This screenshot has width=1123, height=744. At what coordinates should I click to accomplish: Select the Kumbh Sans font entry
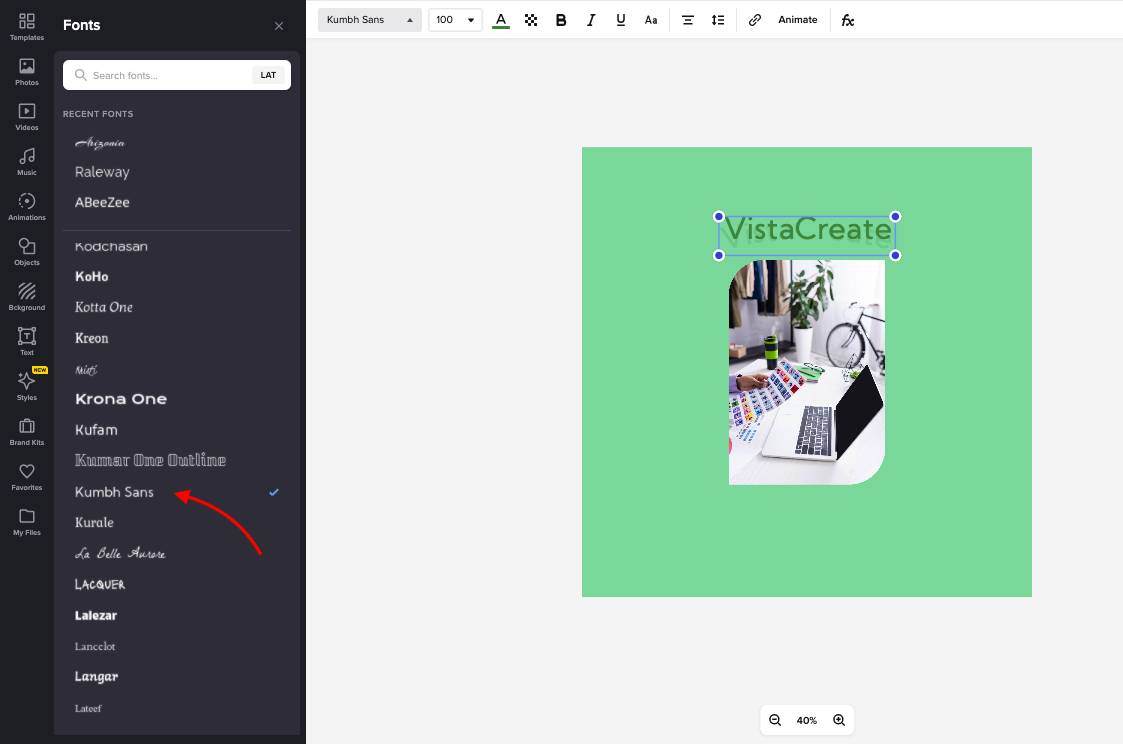[x=115, y=492]
